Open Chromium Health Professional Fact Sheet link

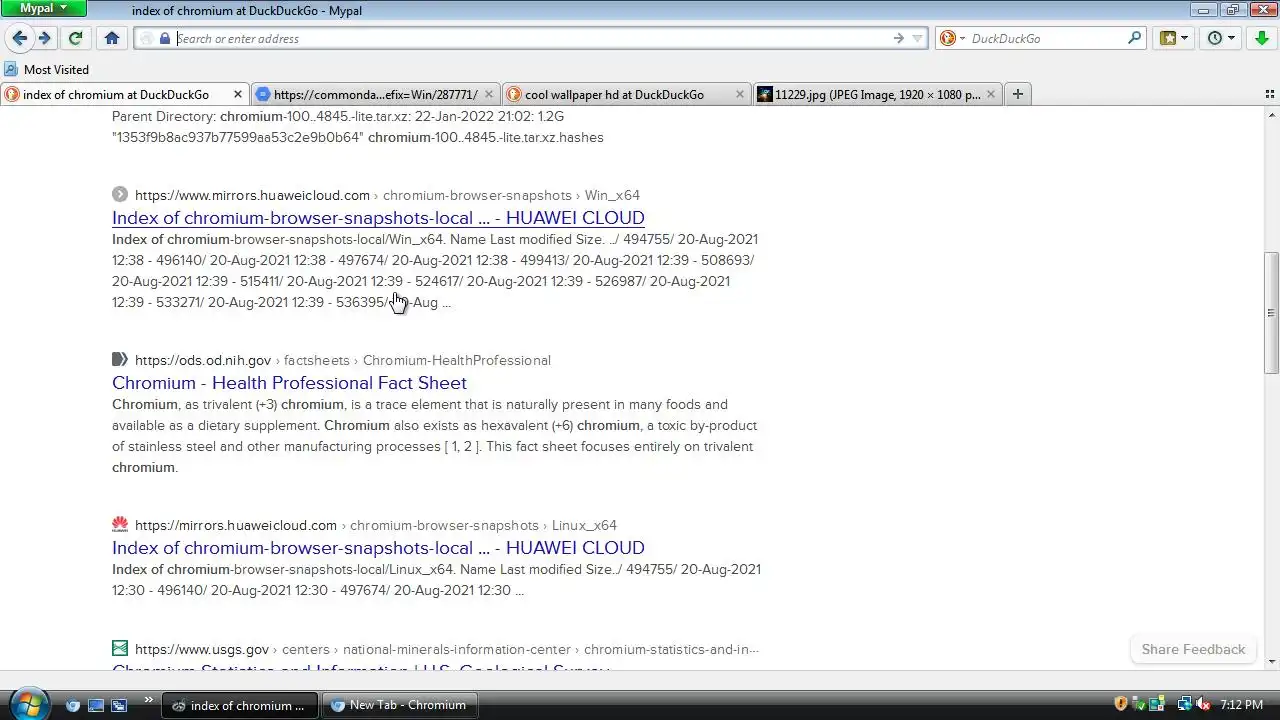point(289,383)
